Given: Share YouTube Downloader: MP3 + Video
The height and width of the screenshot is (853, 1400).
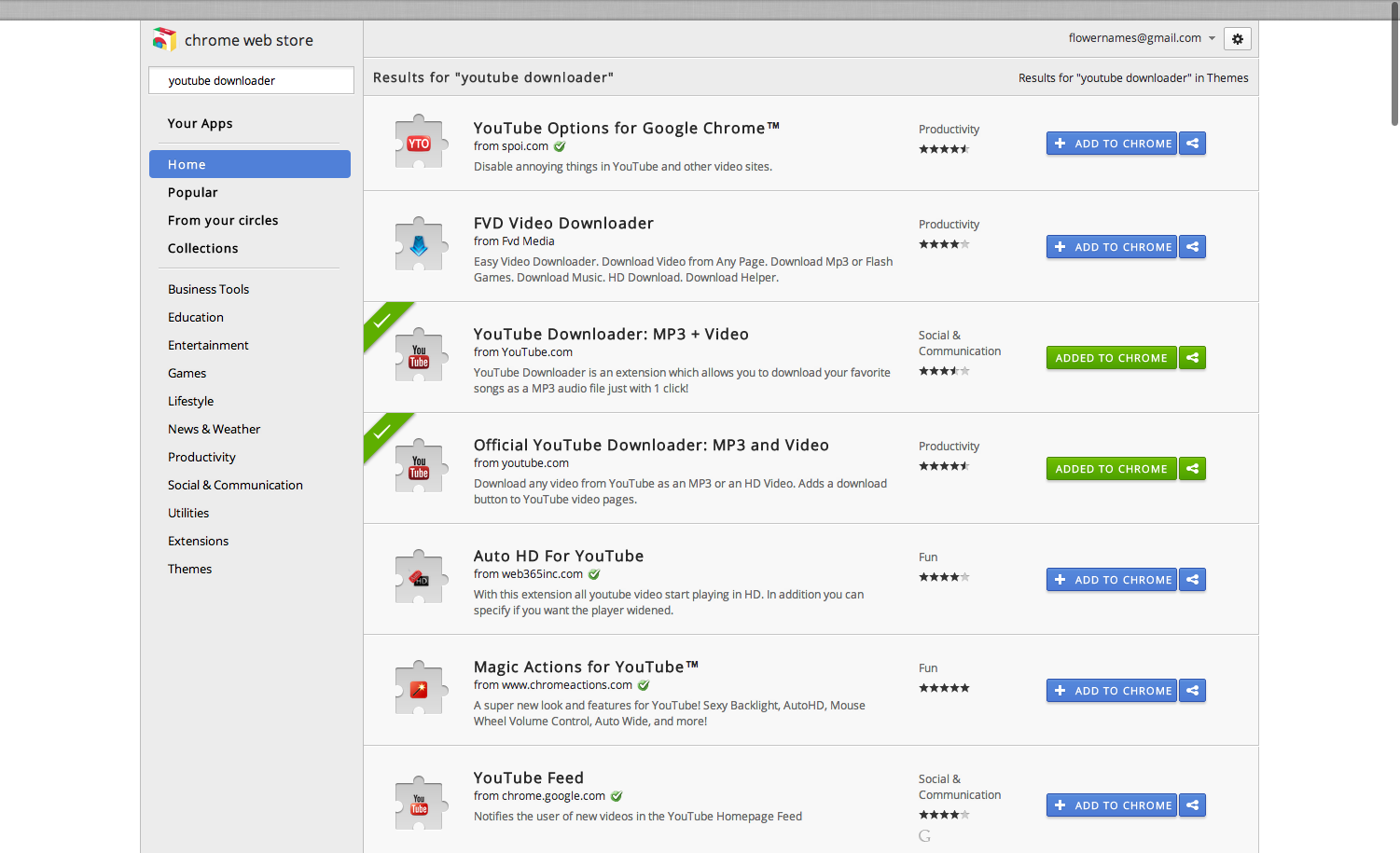Looking at the screenshot, I should (1193, 358).
